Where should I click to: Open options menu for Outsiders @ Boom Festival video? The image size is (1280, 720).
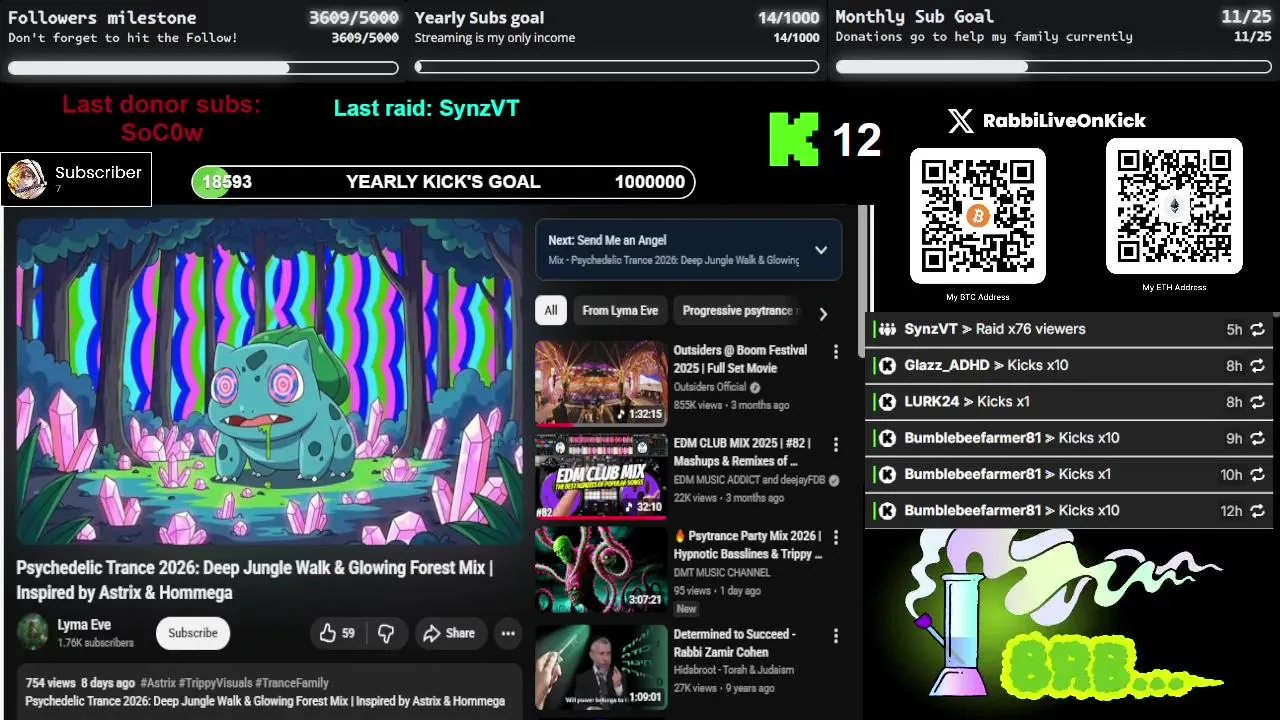[x=835, y=351]
